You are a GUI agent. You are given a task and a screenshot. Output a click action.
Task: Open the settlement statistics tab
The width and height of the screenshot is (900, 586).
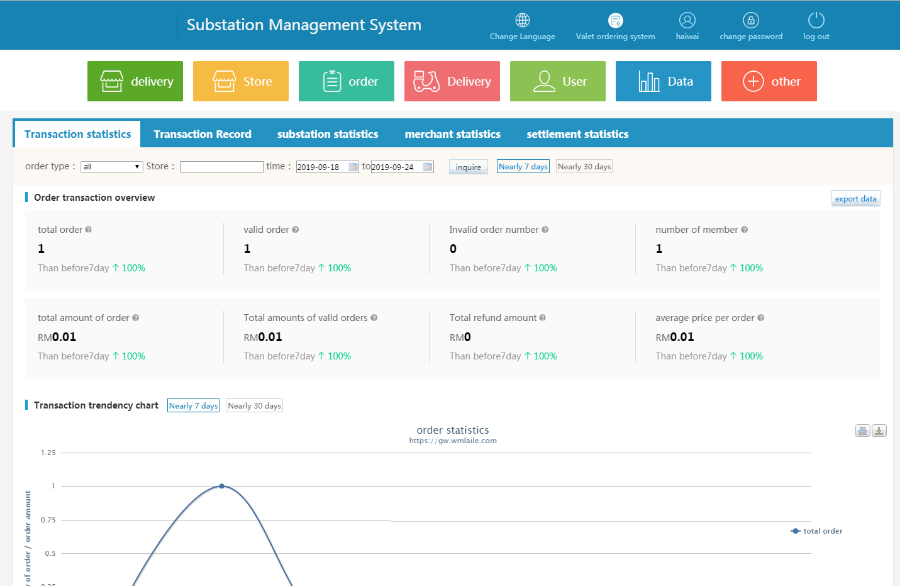577,134
